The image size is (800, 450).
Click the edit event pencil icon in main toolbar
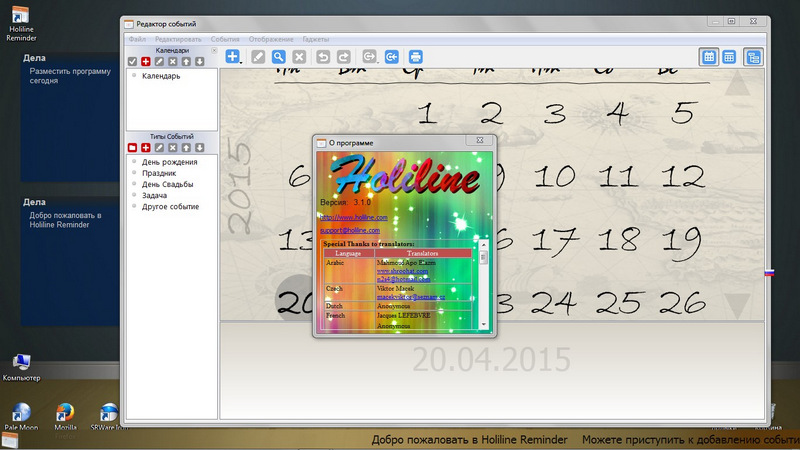tap(258, 57)
